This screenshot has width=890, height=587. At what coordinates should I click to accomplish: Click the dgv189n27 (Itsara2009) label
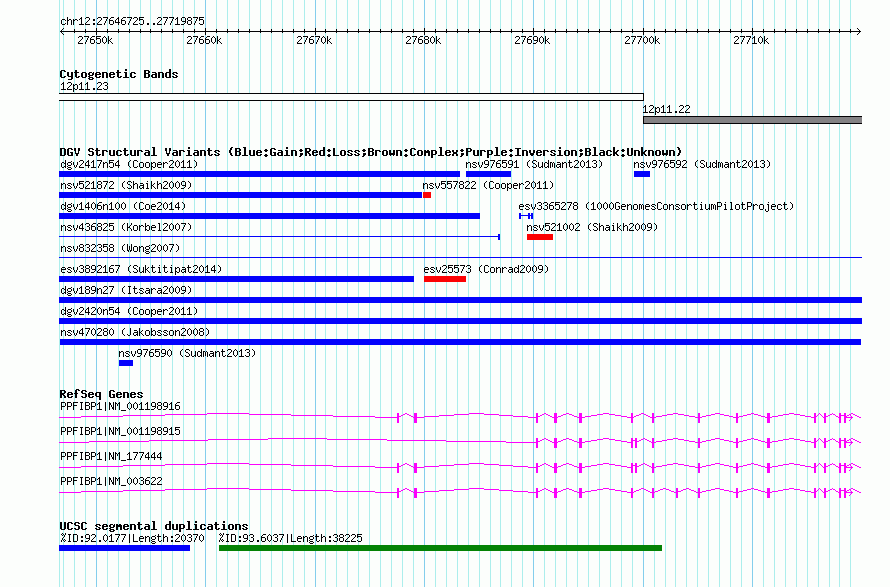pyautogui.click(x=126, y=291)
